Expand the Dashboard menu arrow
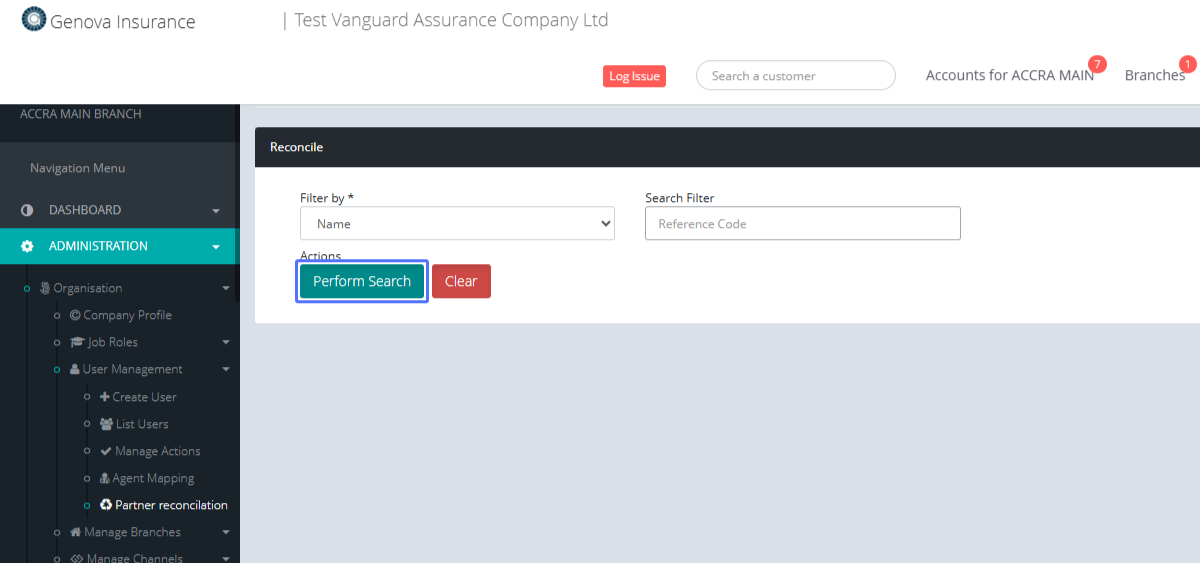Viewport: 1200px width, 563px height. [216, 211]
